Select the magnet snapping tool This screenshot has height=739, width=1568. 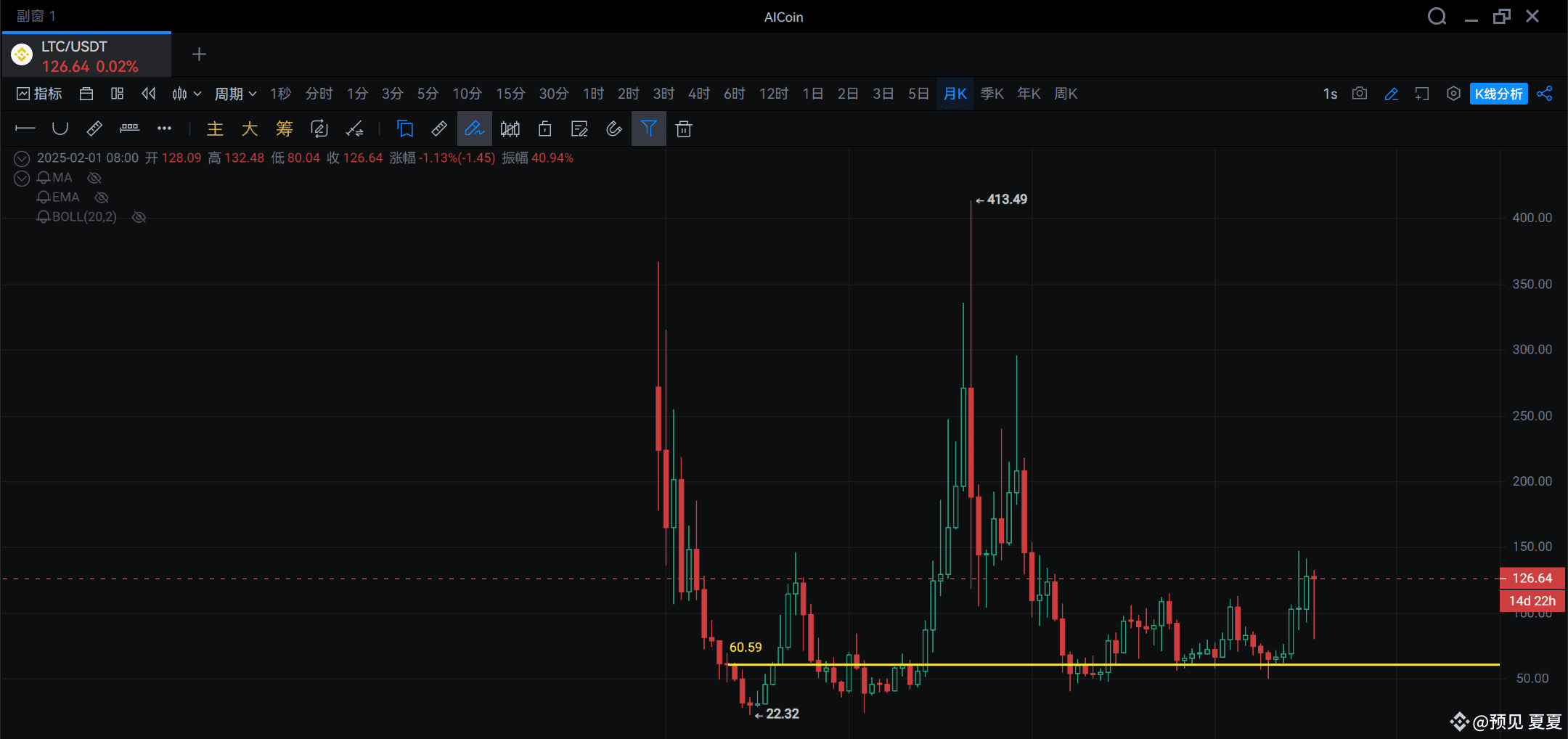click(x=613, y=128)
